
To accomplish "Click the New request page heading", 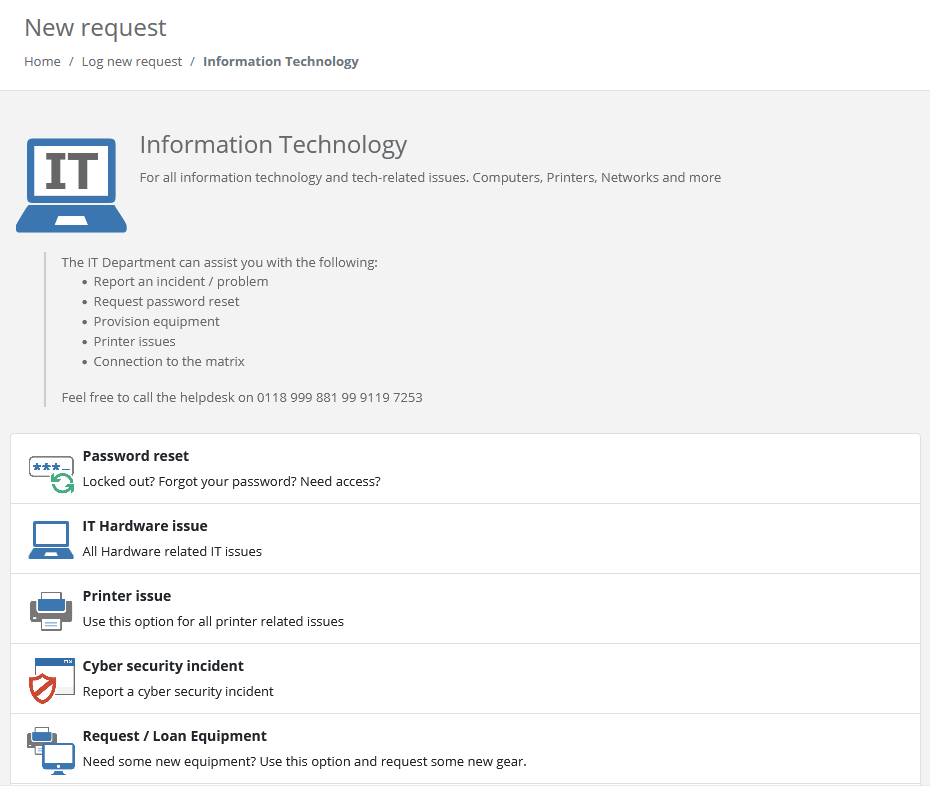I will click(95, 27).
